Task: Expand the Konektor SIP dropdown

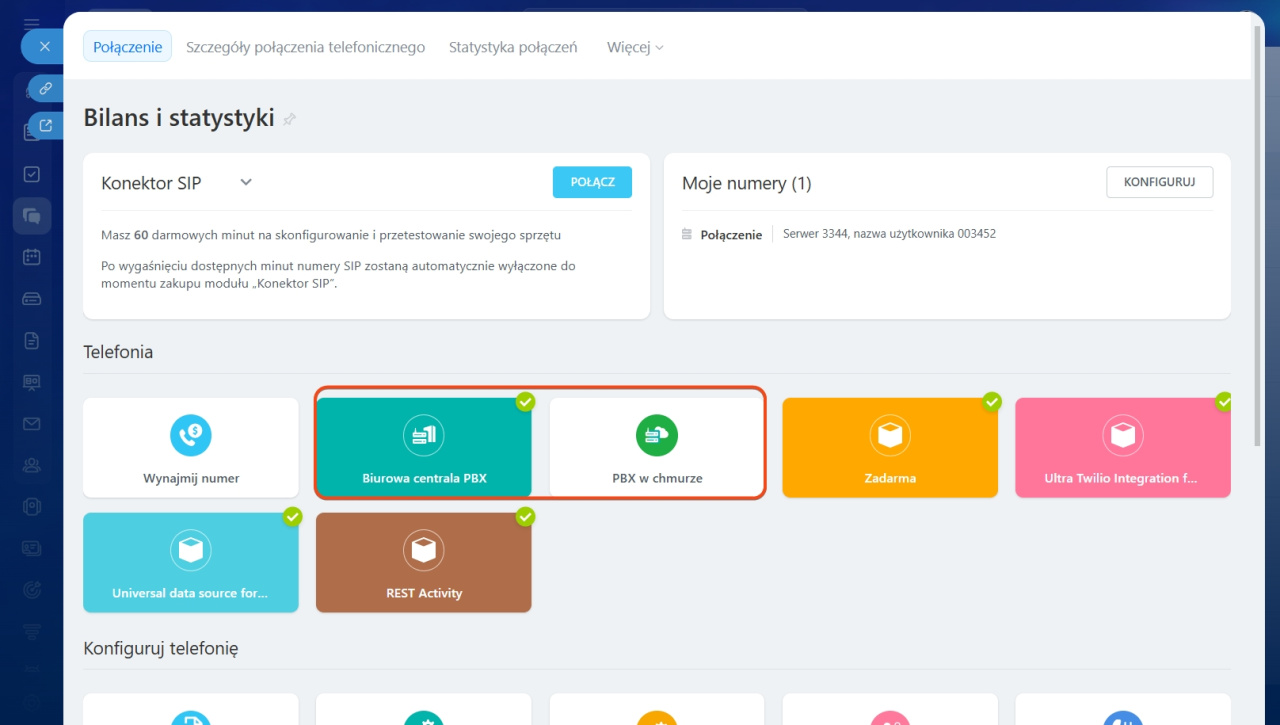Action: (246, 182)
